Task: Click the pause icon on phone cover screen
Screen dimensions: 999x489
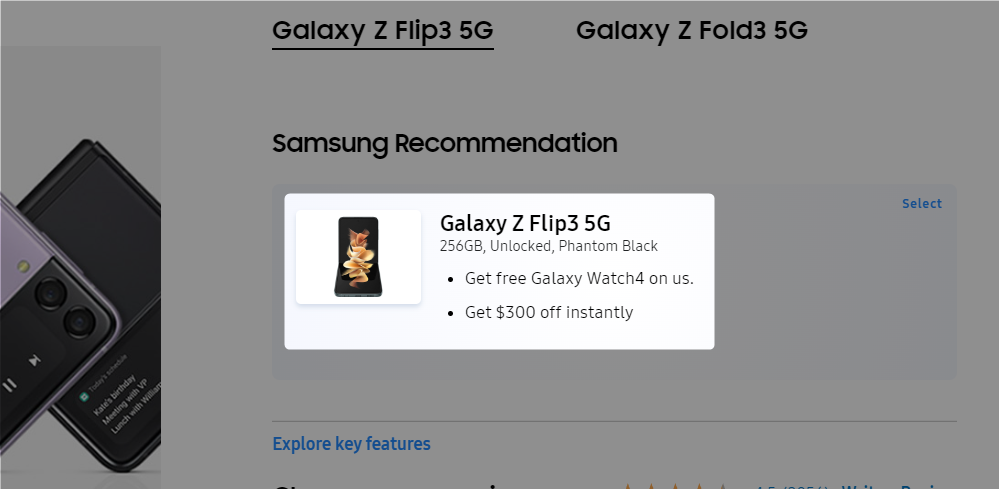Action: tap(9, 384)
